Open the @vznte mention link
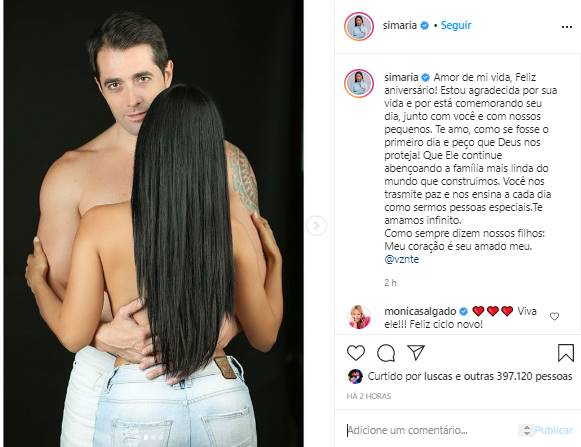 tap(402, 259)
